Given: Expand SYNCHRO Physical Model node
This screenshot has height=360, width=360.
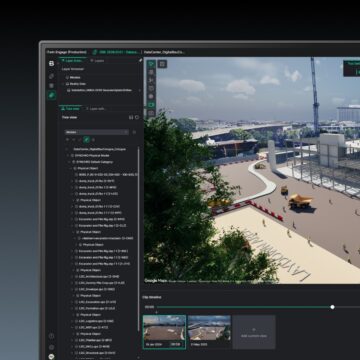Looking at the screenshot, I should [x=68, y=155].
